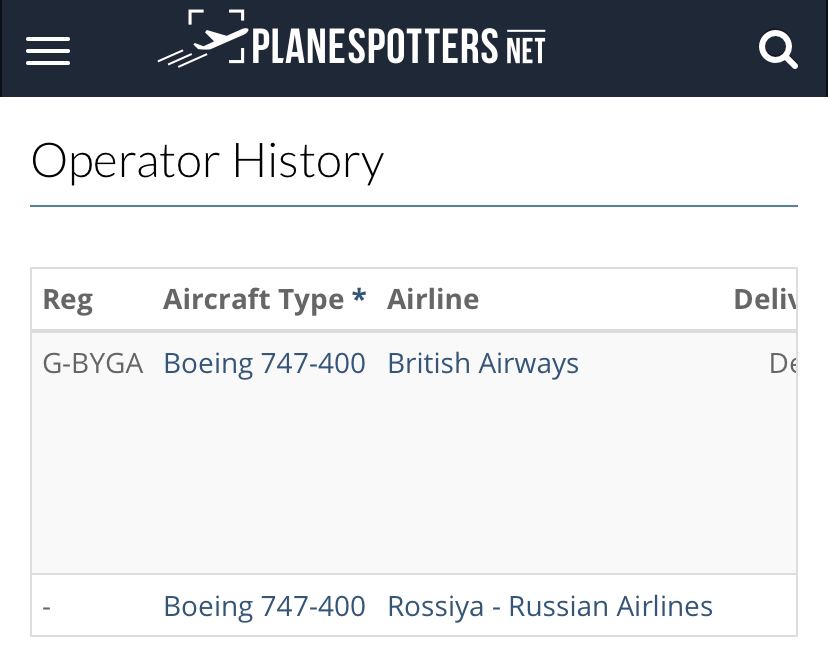Open Rossiya - Russian Airlines link
Screen dimensions: 828x659
coord(550,606)
